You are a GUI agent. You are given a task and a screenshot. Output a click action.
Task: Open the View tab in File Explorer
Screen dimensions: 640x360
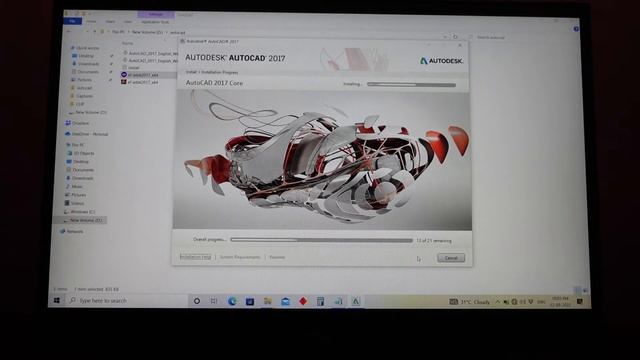[x=128, y=22]
